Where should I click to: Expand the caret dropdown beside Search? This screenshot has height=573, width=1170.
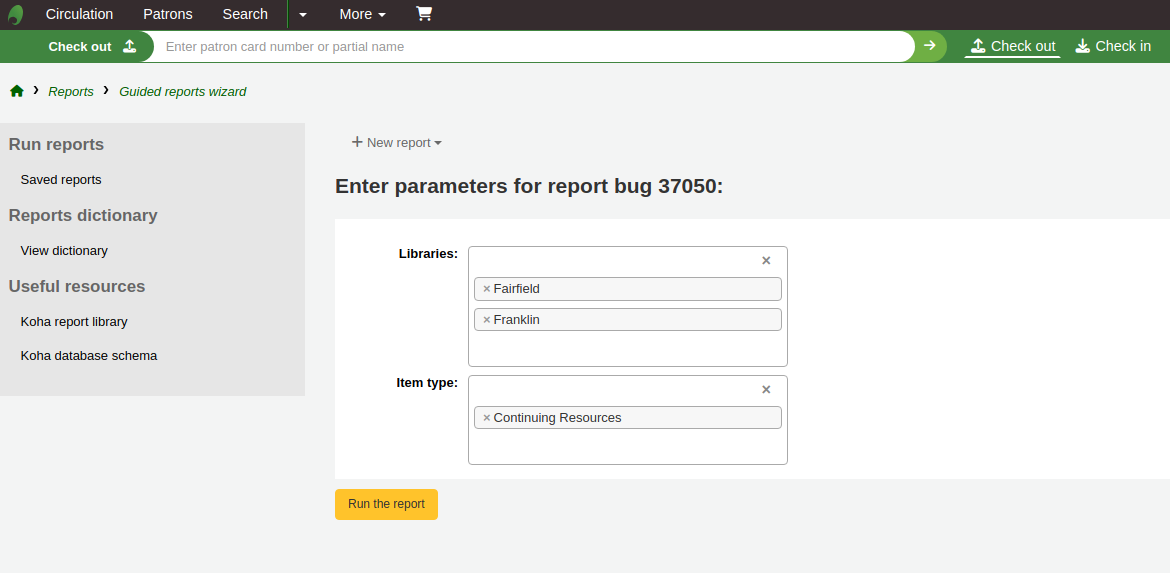303,15
